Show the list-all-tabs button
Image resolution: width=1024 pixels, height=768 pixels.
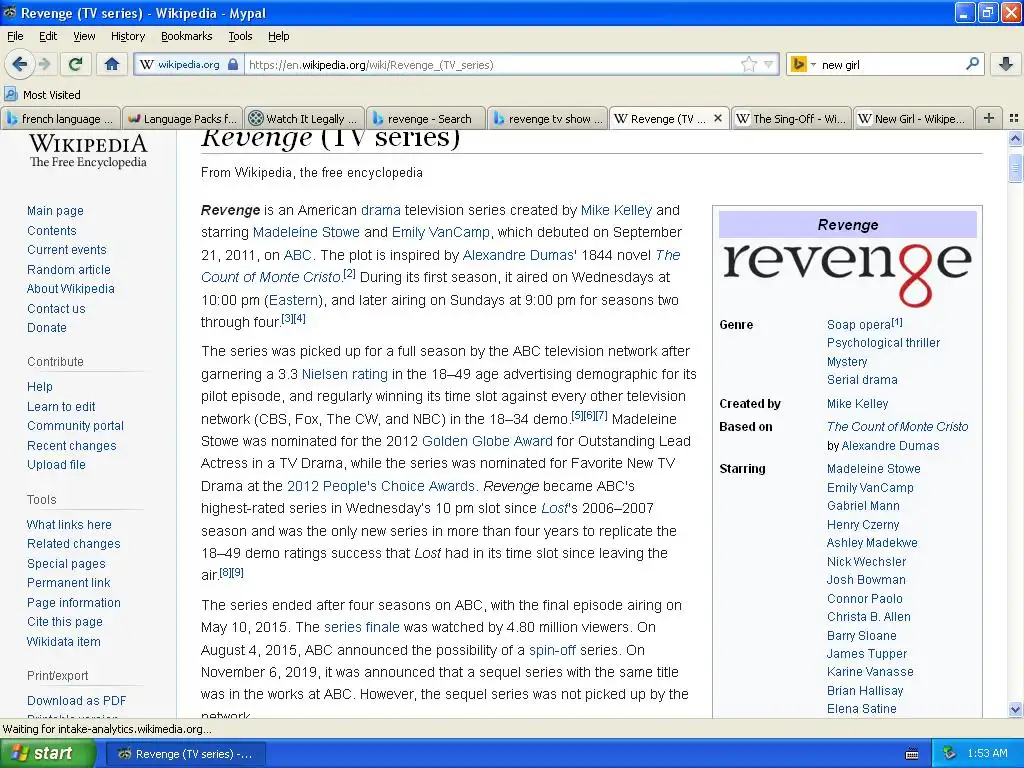pos(1014,118)
